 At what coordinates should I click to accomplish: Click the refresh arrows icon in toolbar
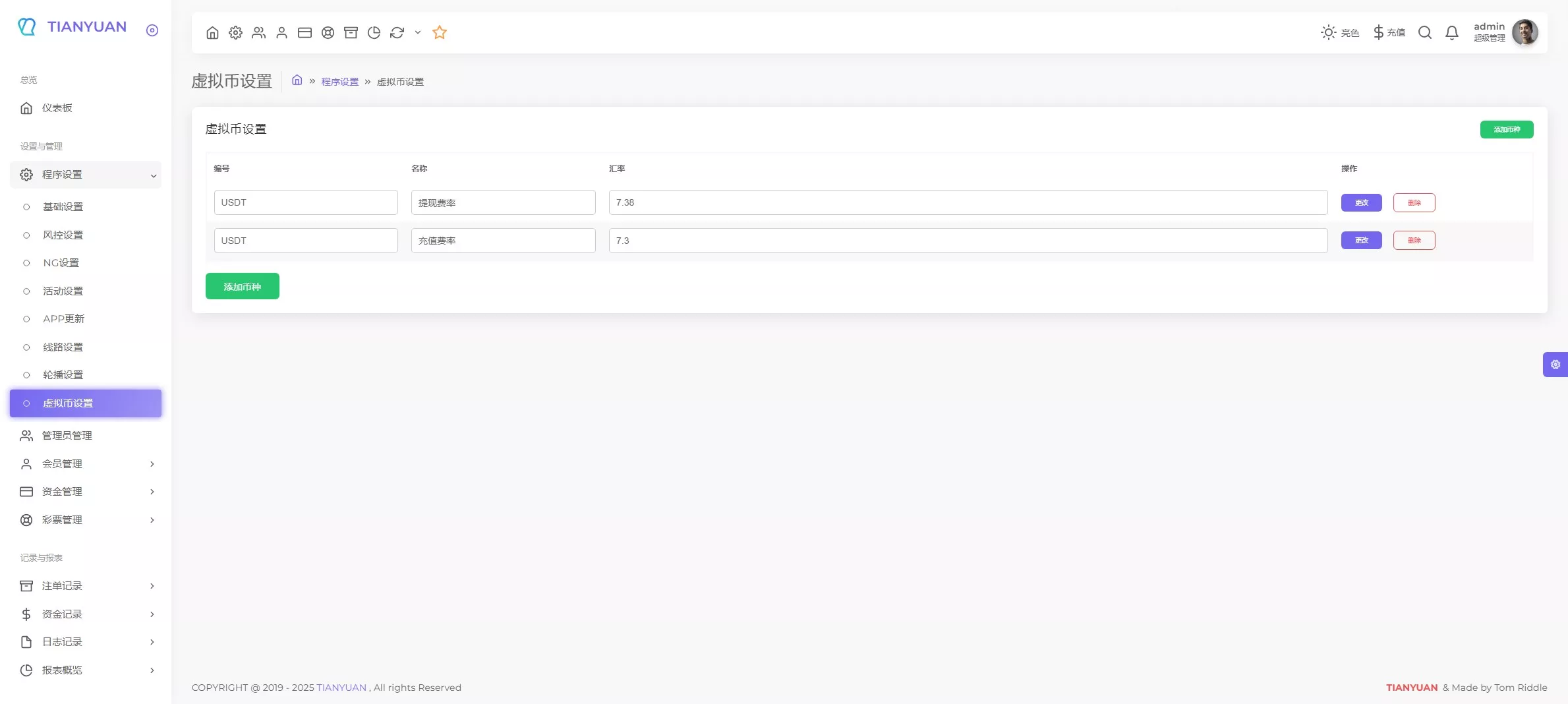tap(397, 32)
